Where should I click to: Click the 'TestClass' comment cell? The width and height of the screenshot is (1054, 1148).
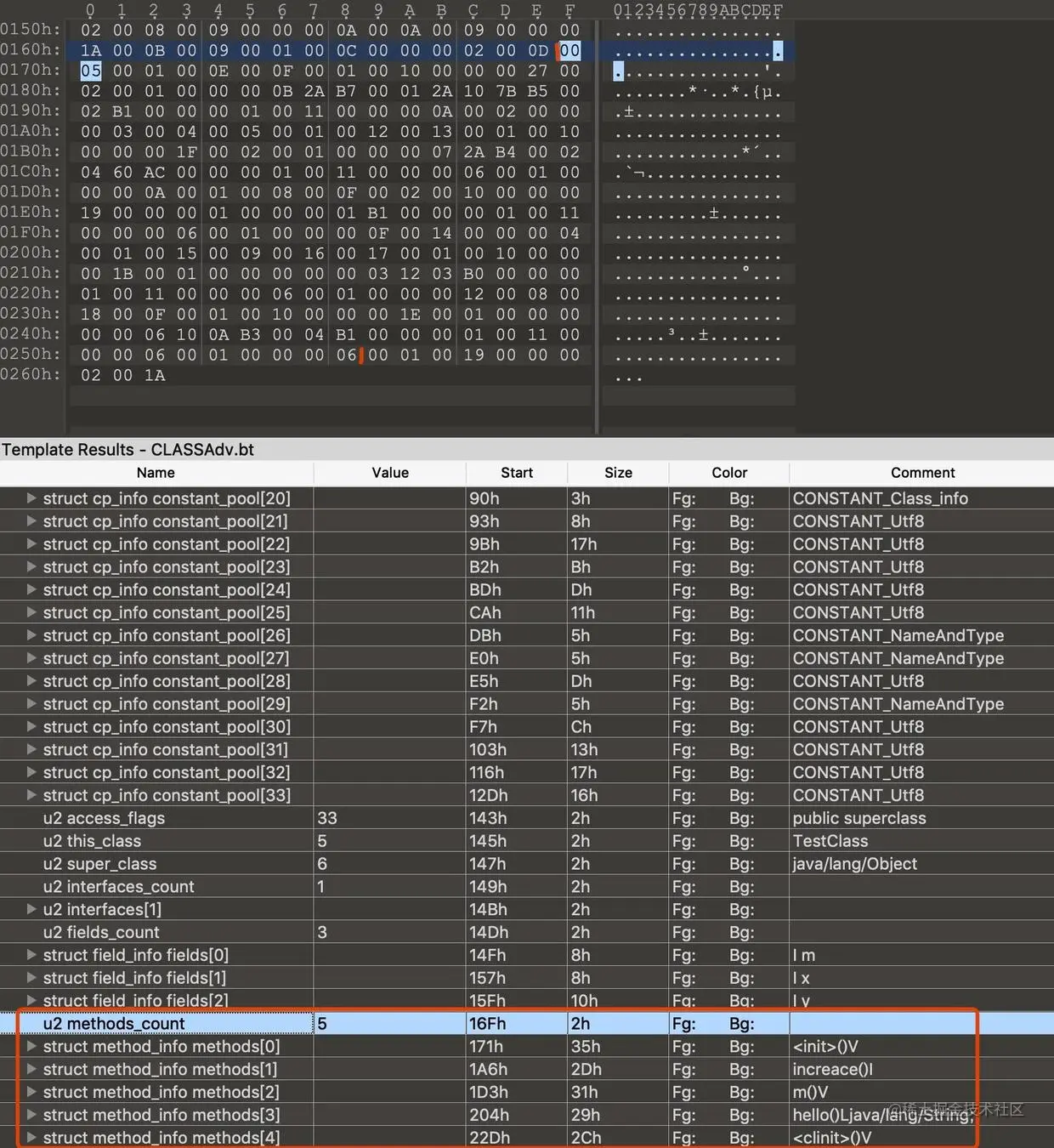point(830,841)
